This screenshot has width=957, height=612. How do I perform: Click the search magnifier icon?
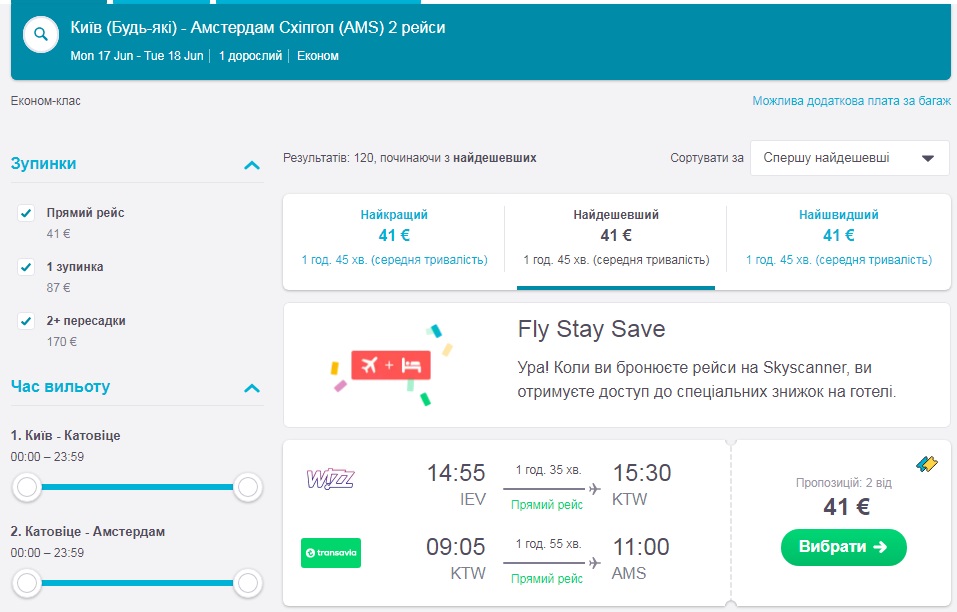[41, 35]
